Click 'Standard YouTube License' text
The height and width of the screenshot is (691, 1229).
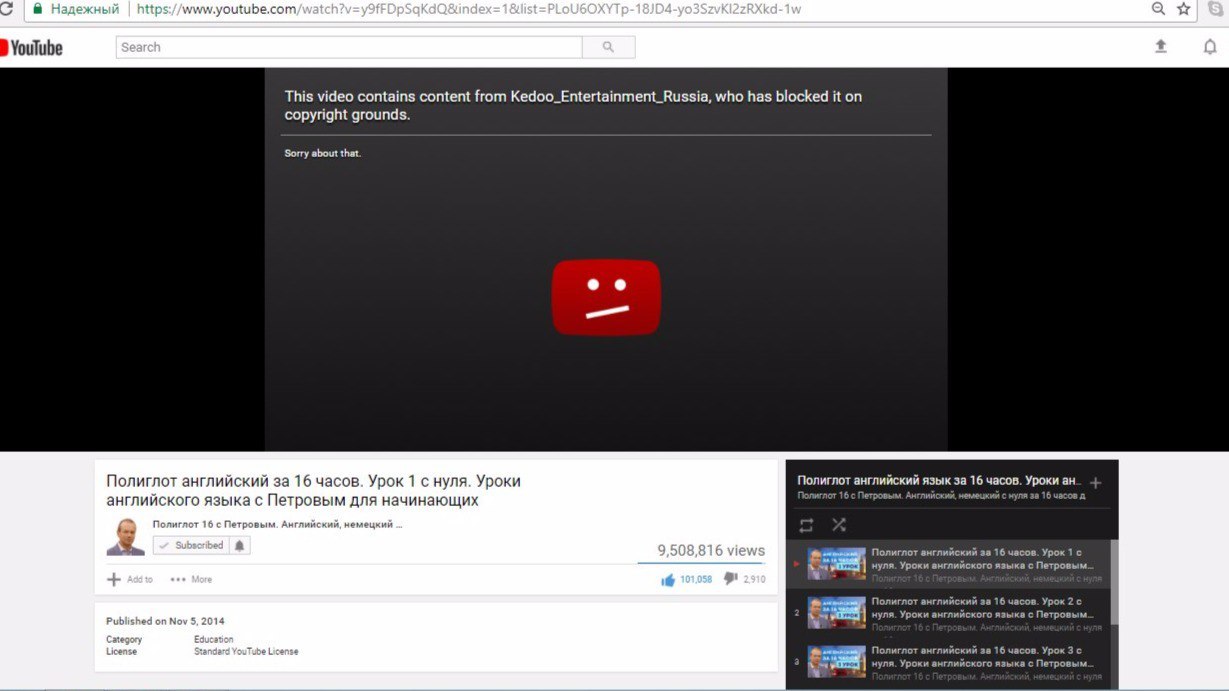[x=246, y=651]
